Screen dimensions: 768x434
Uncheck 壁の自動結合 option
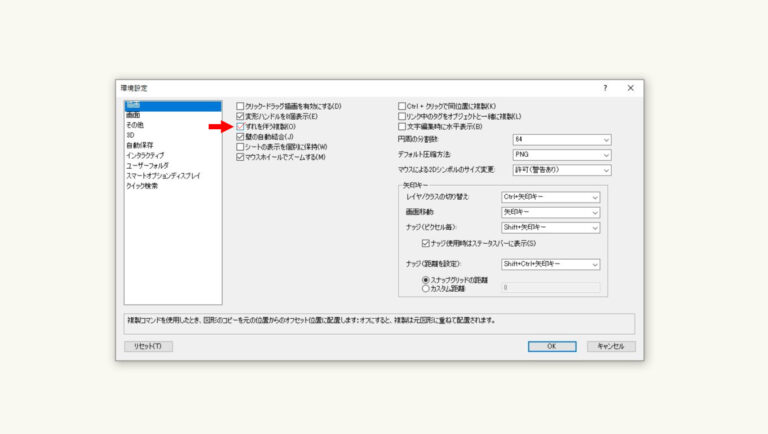point(240,137)
